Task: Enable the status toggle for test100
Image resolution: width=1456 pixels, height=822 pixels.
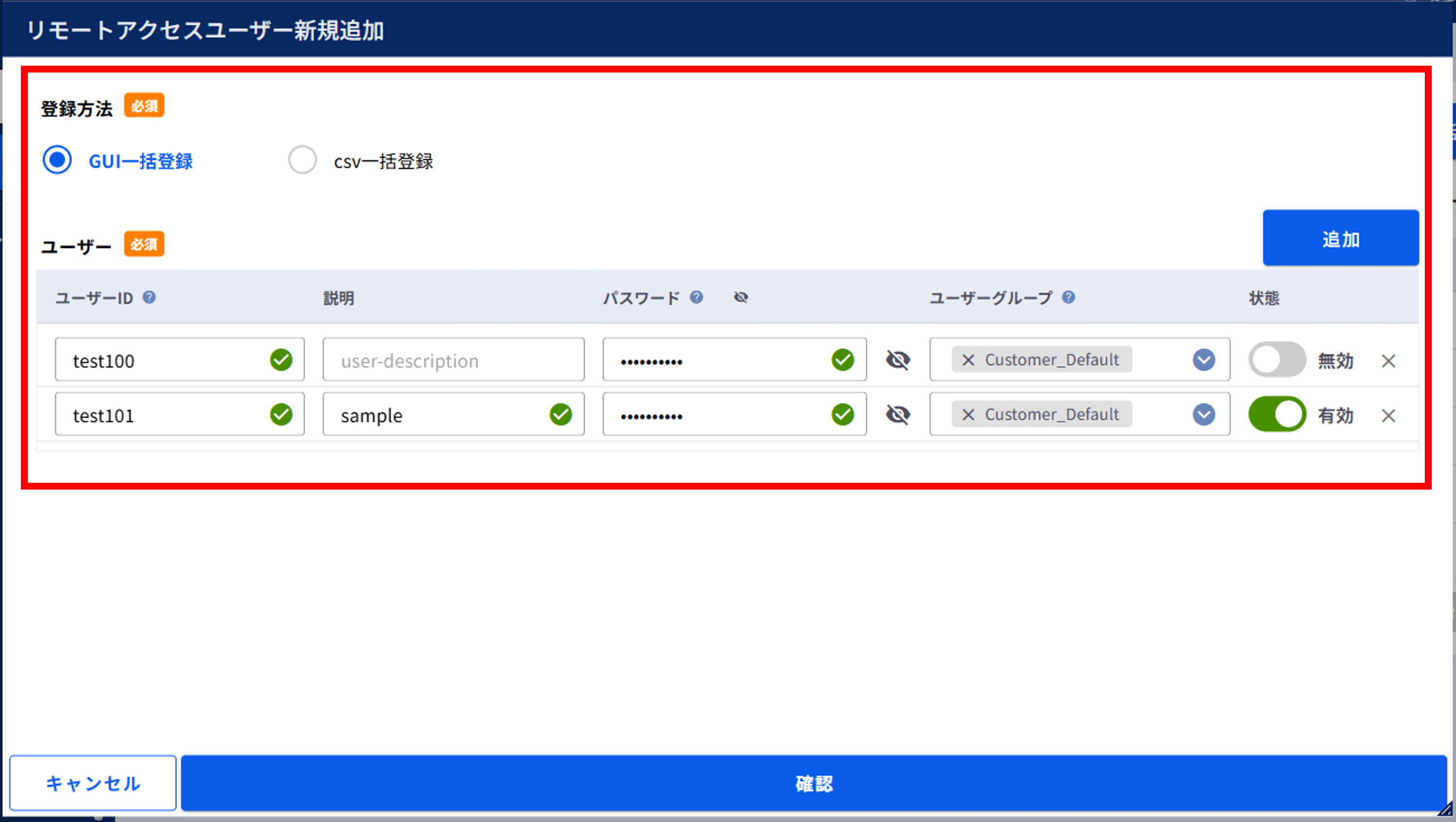Action: click(1277, 359)
